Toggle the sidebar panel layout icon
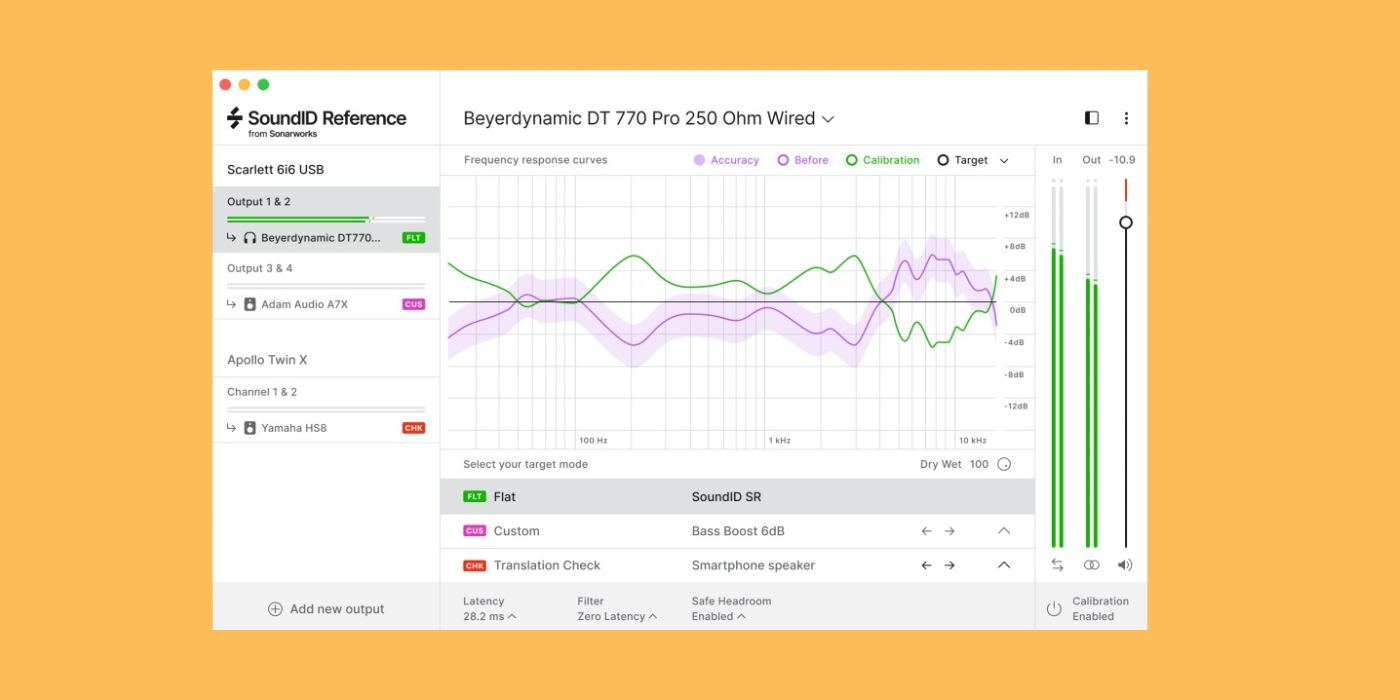 [x=1091, y=118]
